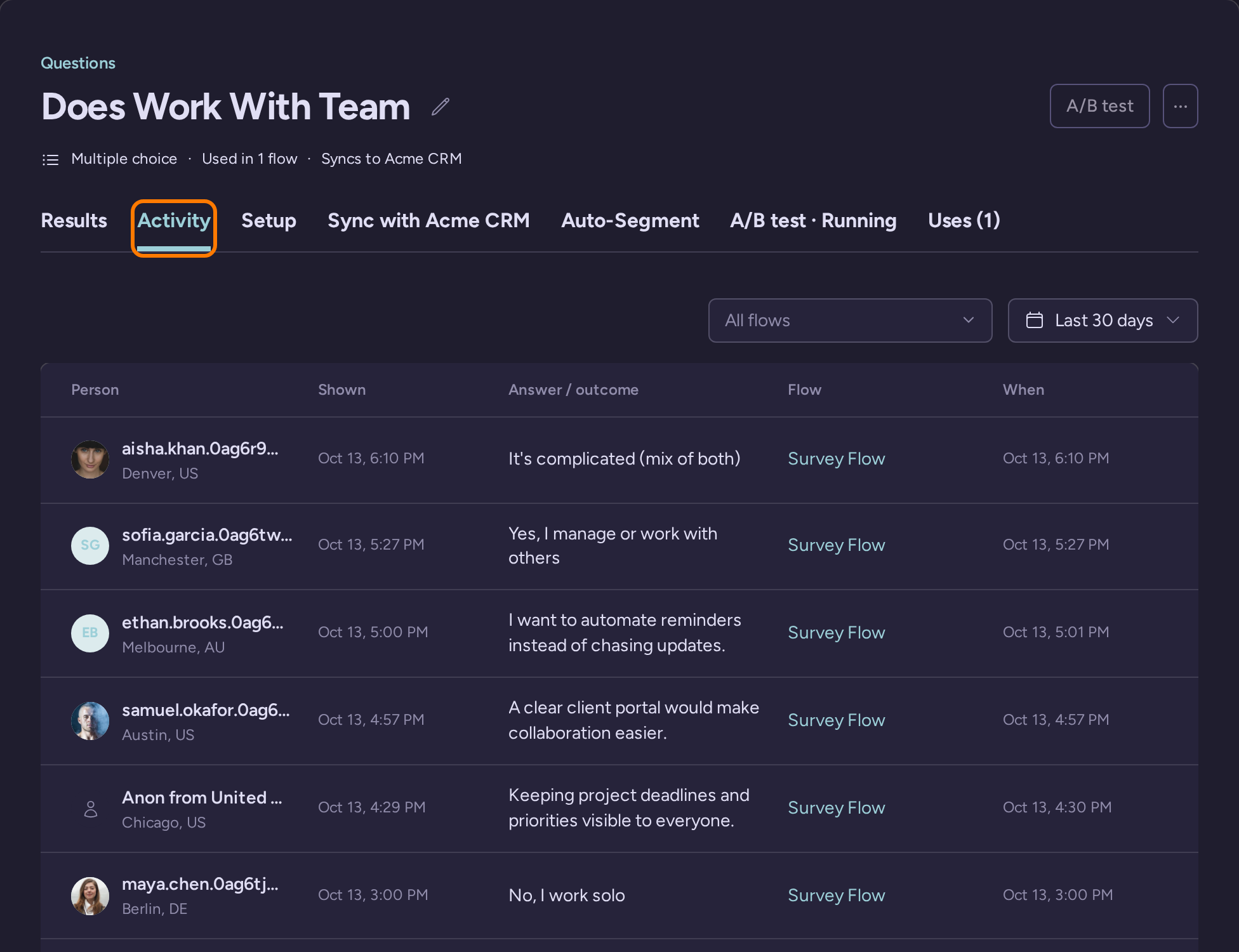Click the A/B test button
The height and width of the screenshot is (952, 1239).
tap(1099, 106)
